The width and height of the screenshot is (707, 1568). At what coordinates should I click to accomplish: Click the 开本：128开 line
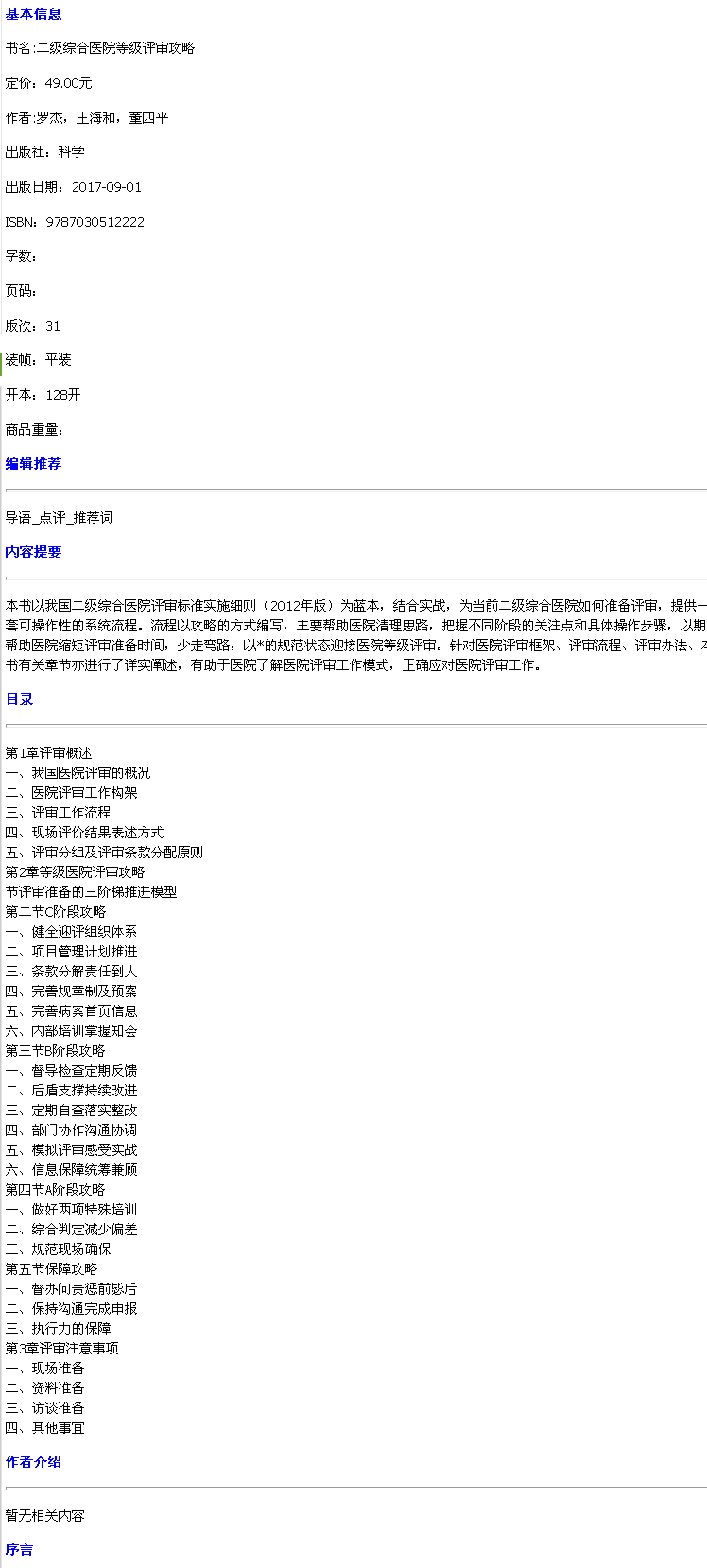tap(43, 395)
